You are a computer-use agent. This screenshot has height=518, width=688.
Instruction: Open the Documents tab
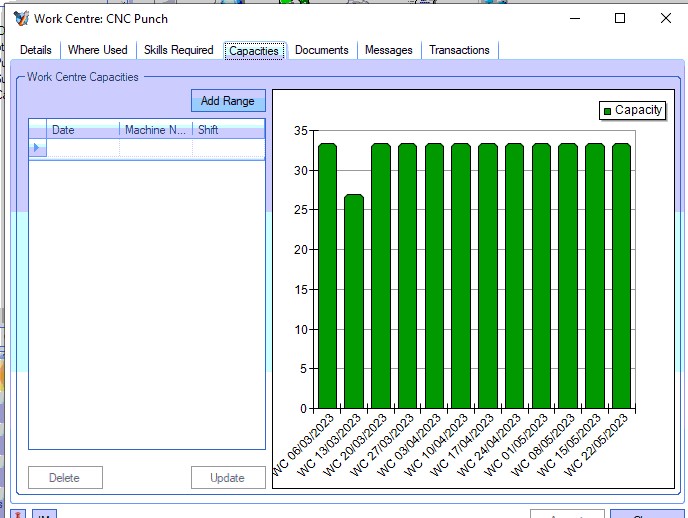click(x=322, y=50)
